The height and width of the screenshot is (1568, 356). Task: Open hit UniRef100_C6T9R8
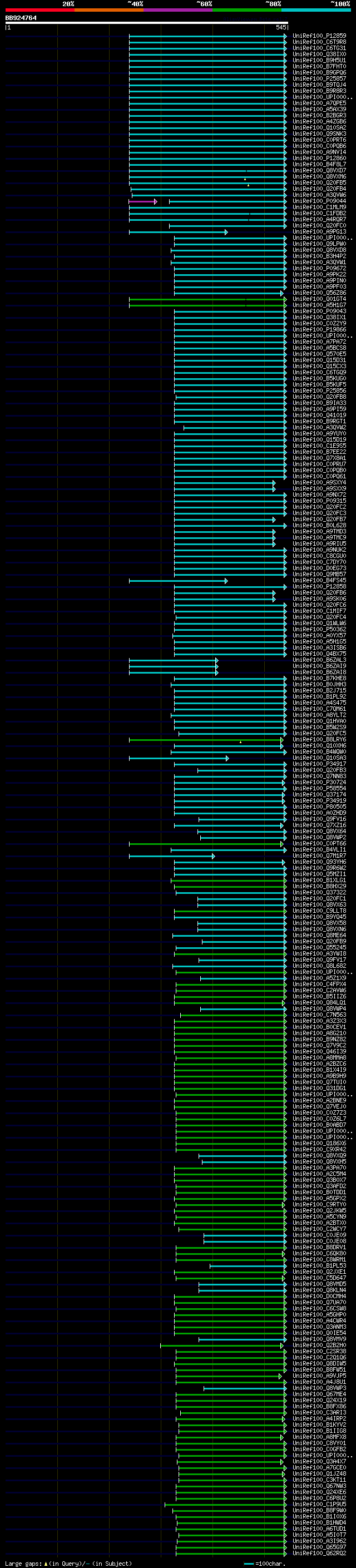pyautogui.click(x=319, y=42)
